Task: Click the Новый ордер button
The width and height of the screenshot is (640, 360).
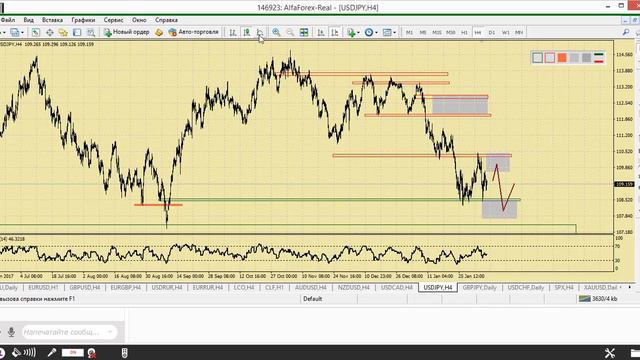Action: [x=126, y=32]
